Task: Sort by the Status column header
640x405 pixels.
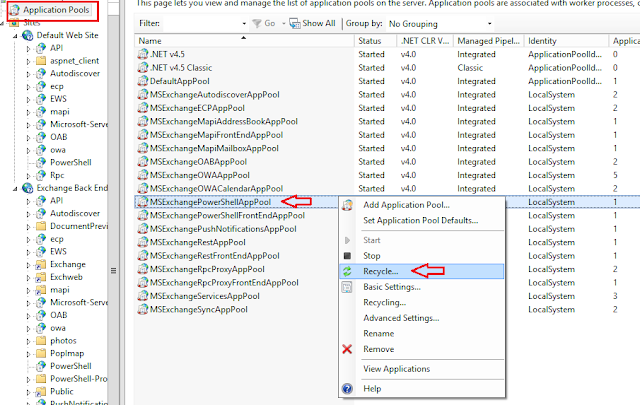Action: [376, 41]
